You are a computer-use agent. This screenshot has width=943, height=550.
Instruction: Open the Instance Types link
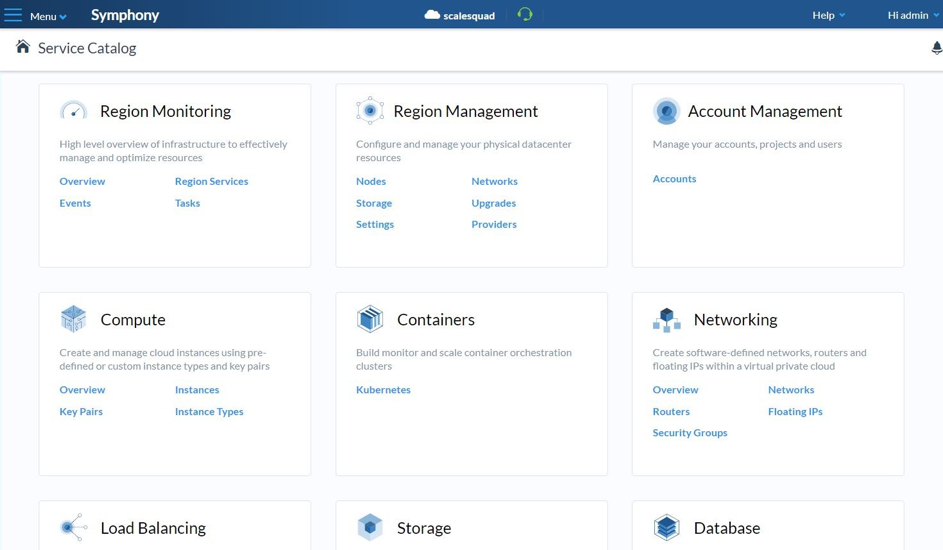[x=209, y=411]
